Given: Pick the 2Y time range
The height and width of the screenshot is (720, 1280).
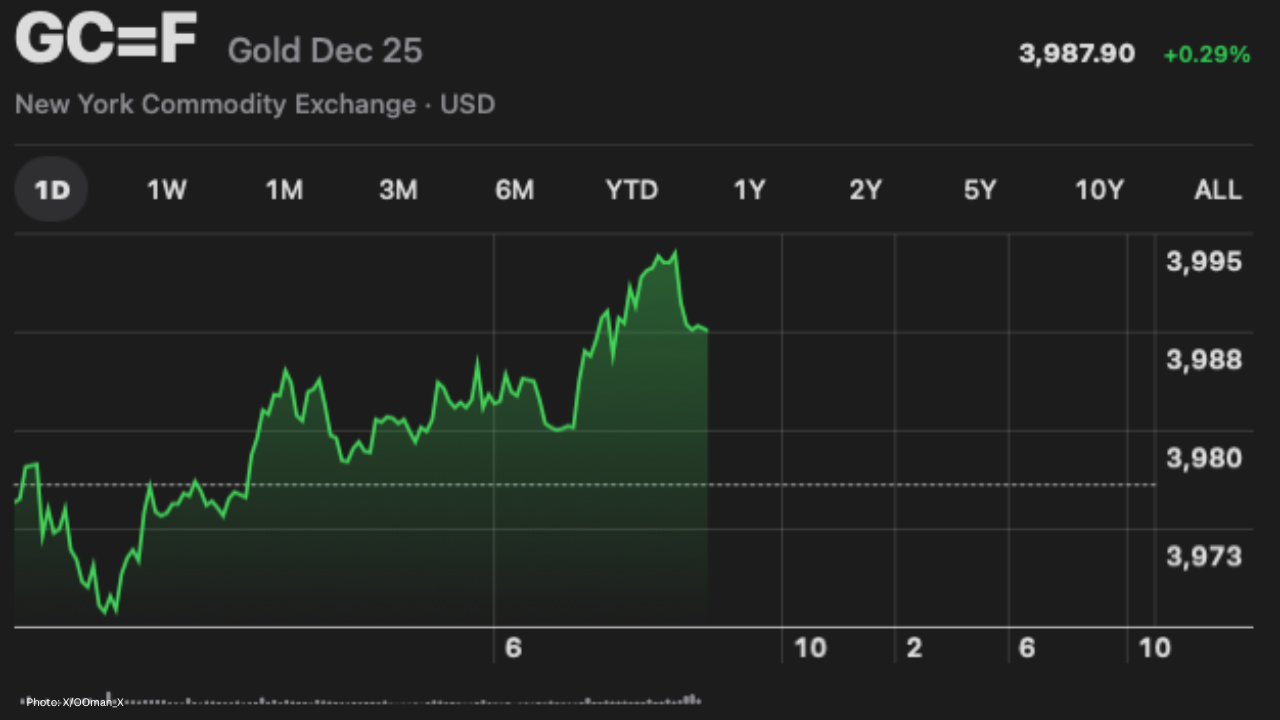Looking at the screenshot, I should pyautogui.click(x=866, y=189).
